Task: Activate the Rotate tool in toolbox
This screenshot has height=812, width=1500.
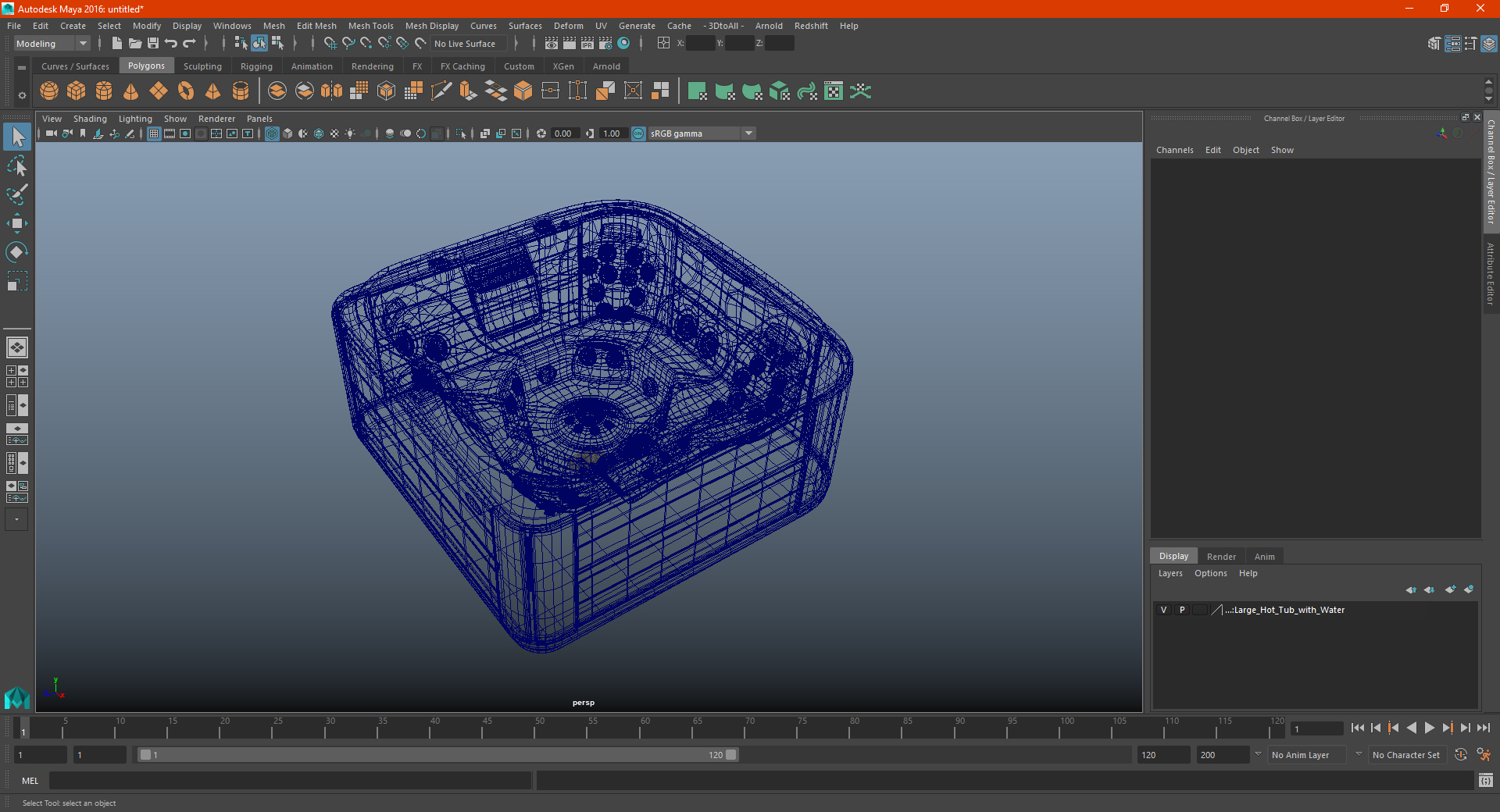Action: 17,252
